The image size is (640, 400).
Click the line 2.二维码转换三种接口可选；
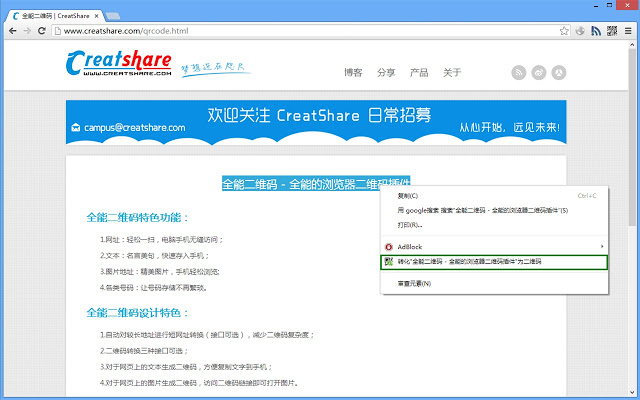click(x=144, y=351)
